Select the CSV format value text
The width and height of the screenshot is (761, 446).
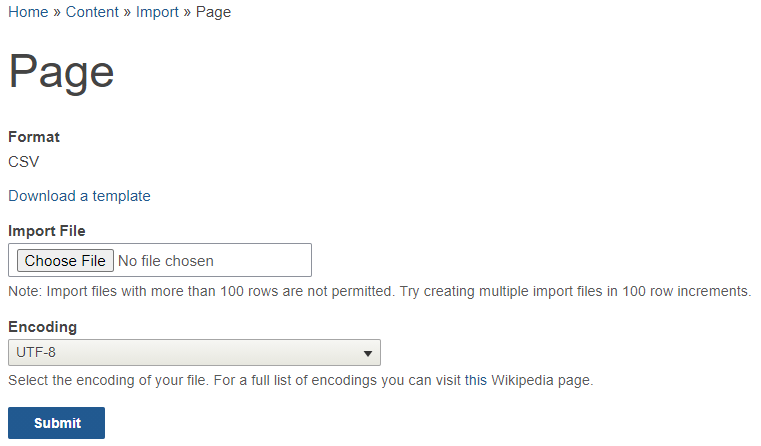[23, 162]
